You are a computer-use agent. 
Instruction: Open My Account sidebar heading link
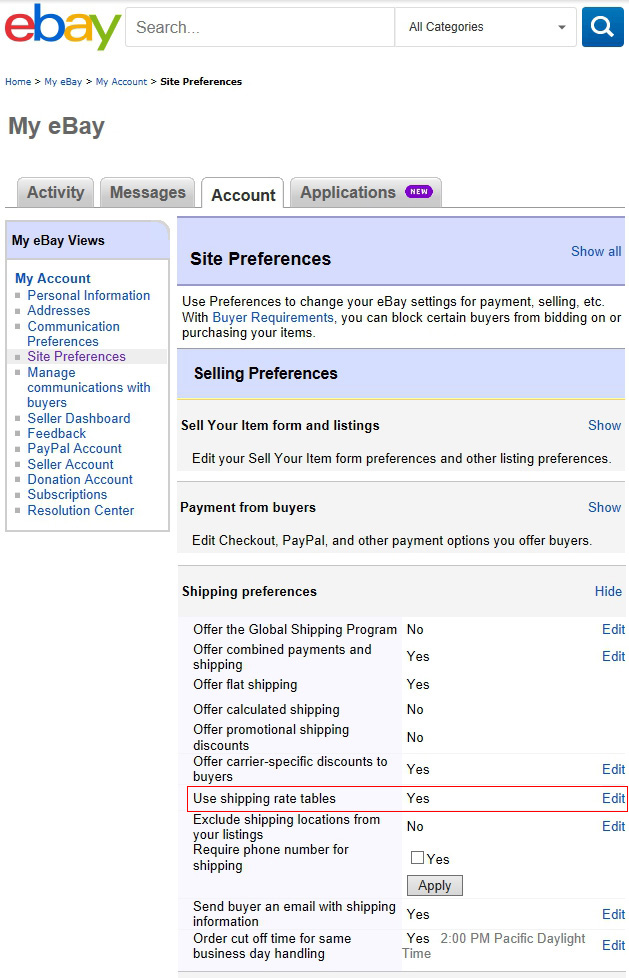pos(53,278)
